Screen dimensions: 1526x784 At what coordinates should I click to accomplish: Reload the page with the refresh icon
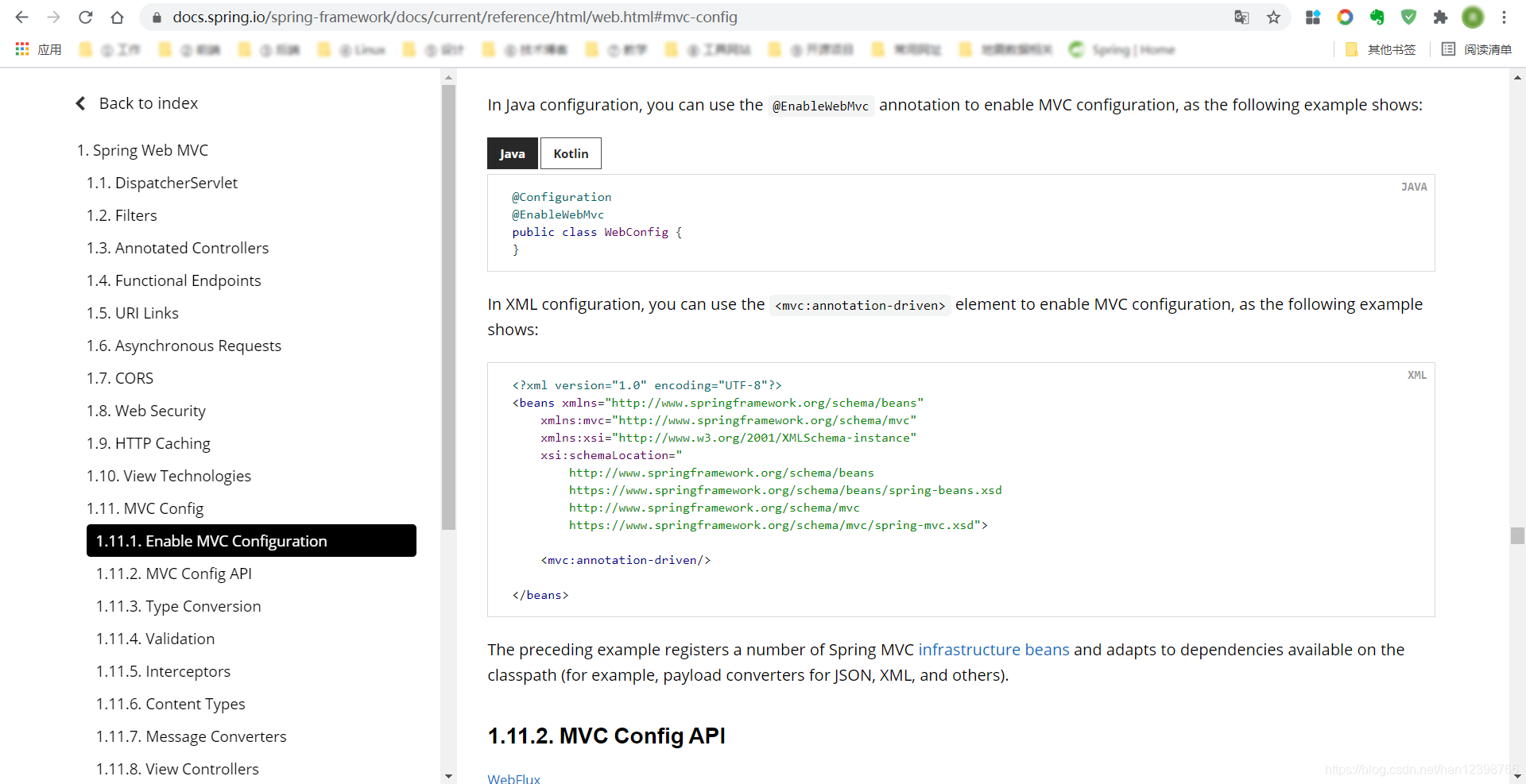[x=85, y=17]
